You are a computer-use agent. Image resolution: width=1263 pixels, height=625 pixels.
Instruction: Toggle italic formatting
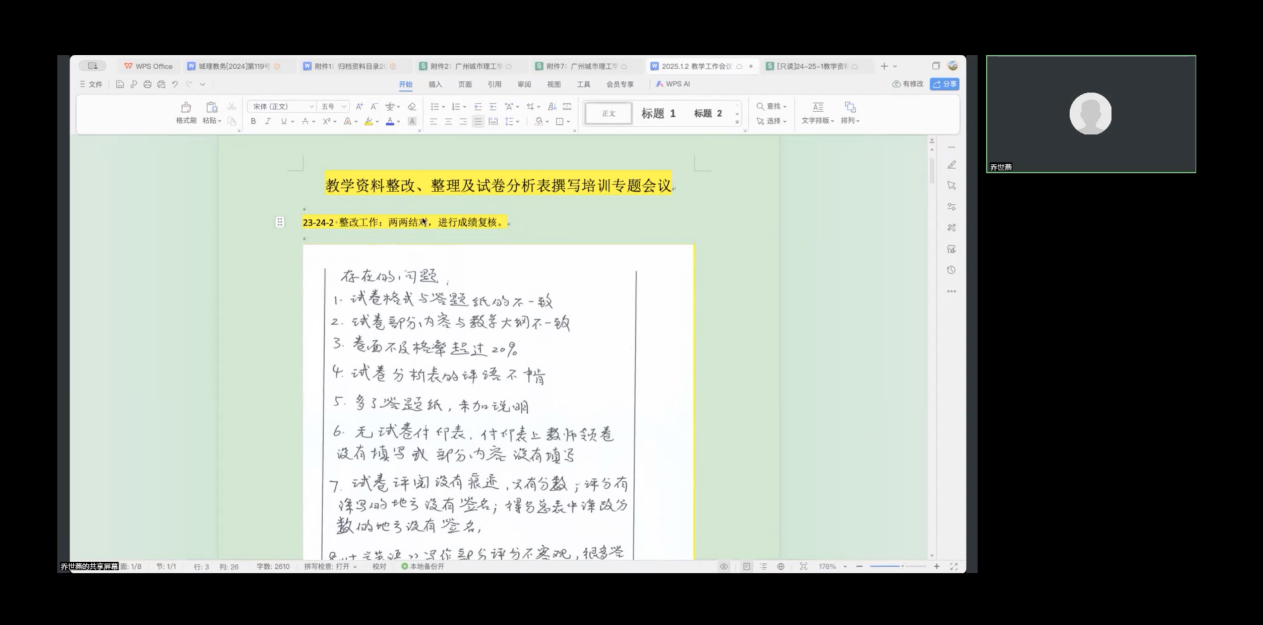267,121
